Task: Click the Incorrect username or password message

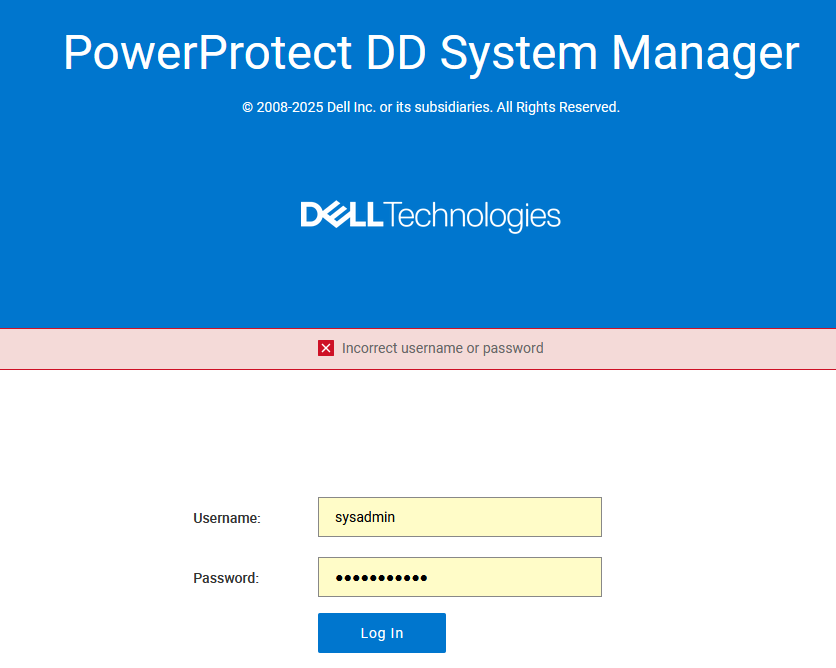Action: tap(442, 348)
